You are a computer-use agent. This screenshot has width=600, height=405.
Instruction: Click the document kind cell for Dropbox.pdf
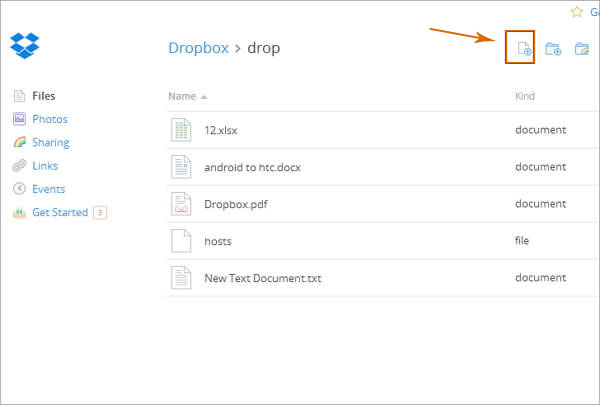point(540,204)
